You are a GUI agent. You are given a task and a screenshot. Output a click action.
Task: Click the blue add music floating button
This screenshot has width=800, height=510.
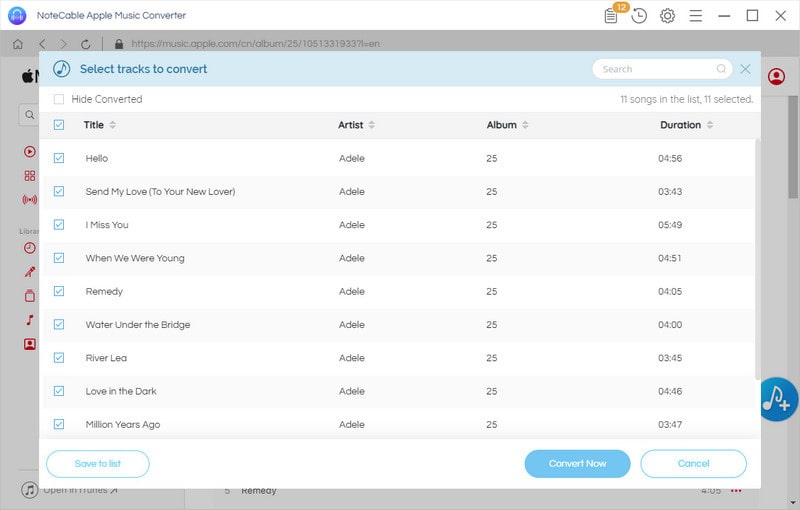779,399
